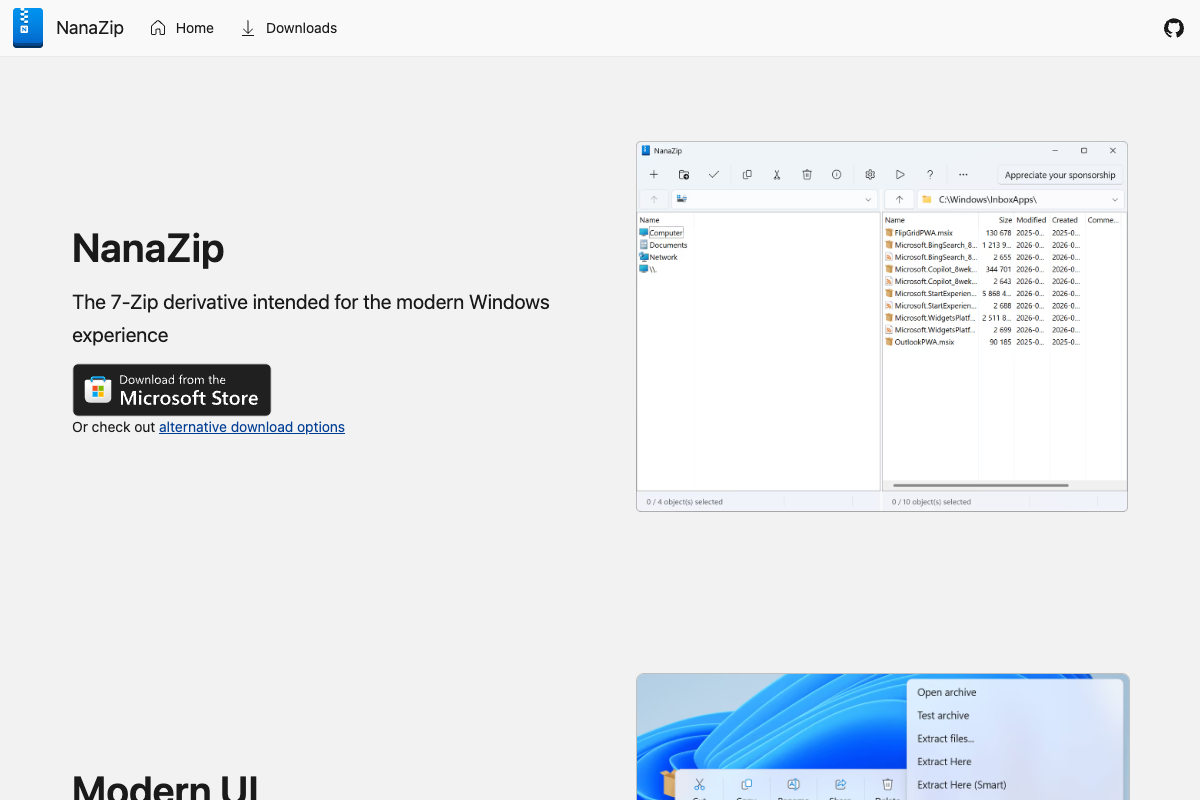1200x800 pixels.
Task: Click the scissors Move toolbar icon
Action: point(776,174)
